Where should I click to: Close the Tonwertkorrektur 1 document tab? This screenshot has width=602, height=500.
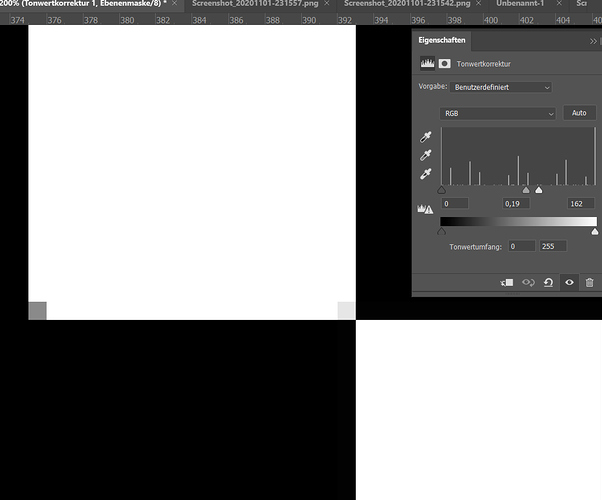174,3
